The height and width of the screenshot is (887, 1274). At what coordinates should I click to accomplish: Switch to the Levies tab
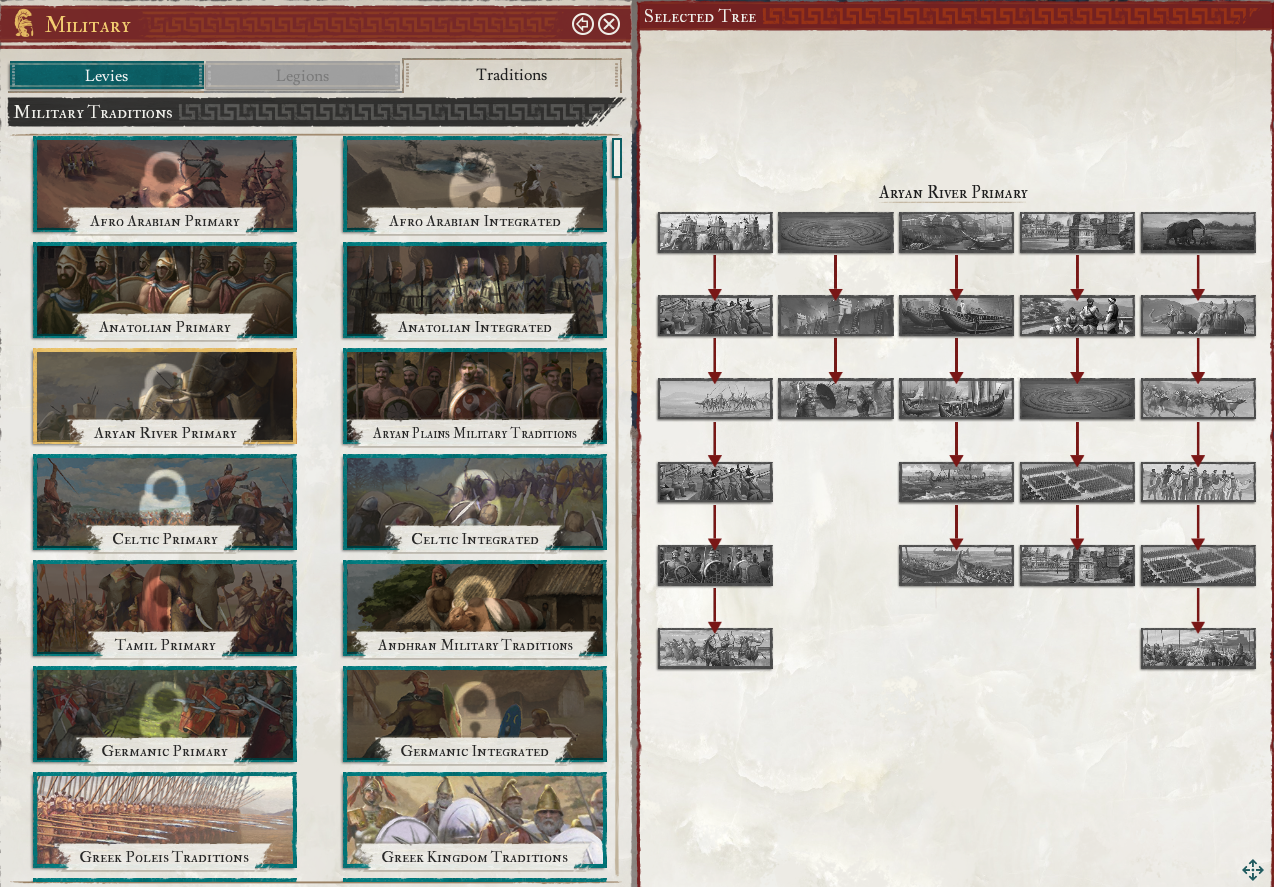coord(106,76)
